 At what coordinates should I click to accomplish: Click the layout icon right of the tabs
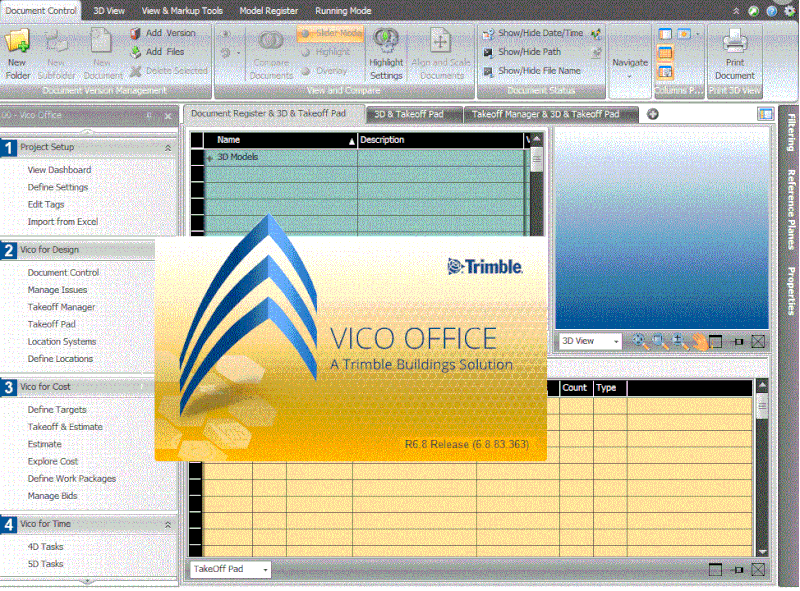(x=766, y=114)
